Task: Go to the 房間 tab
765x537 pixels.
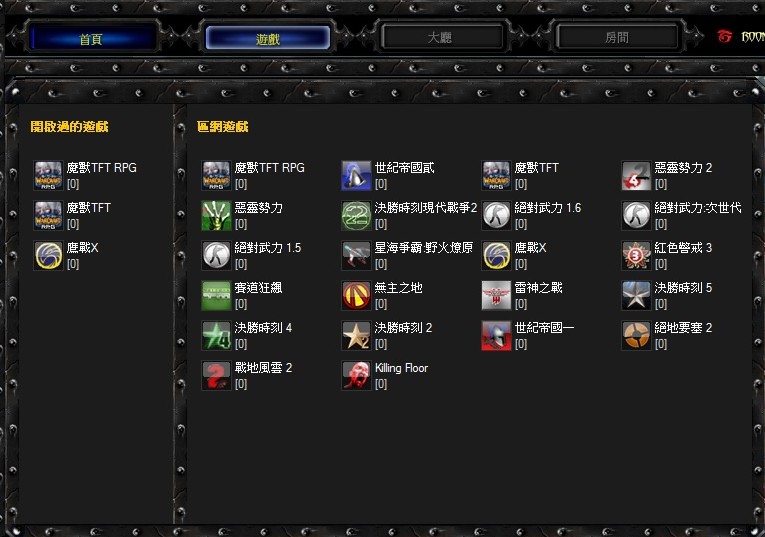Action: point(617,38)
